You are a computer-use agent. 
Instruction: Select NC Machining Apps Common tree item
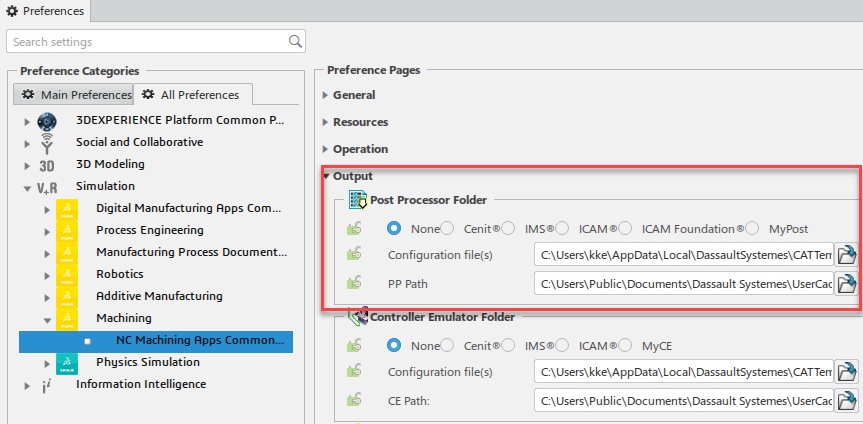(156, 341)
